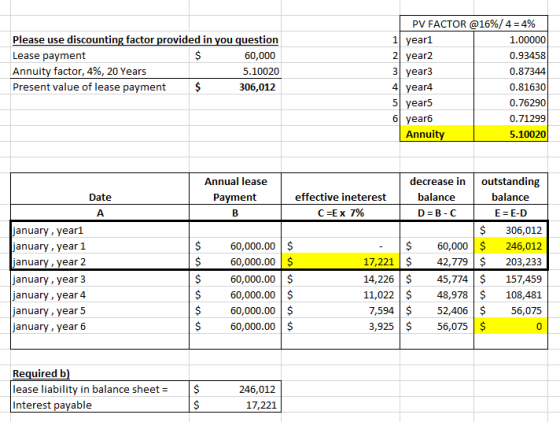Select the 'Required b)' heading
This screenshot has height=422, width=560.
(x=100, y=373)
